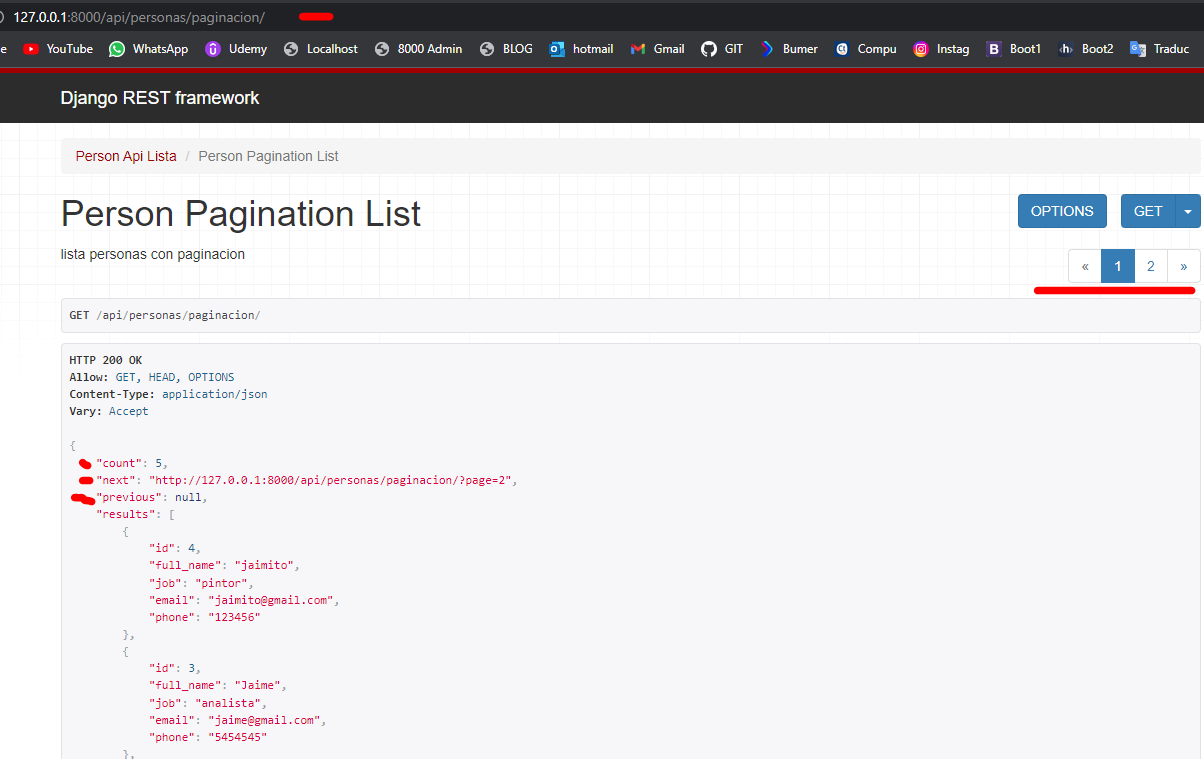Click the previous page « arrow
This screenshot has width=1204, height=759.
click(x=1085, y=266)
